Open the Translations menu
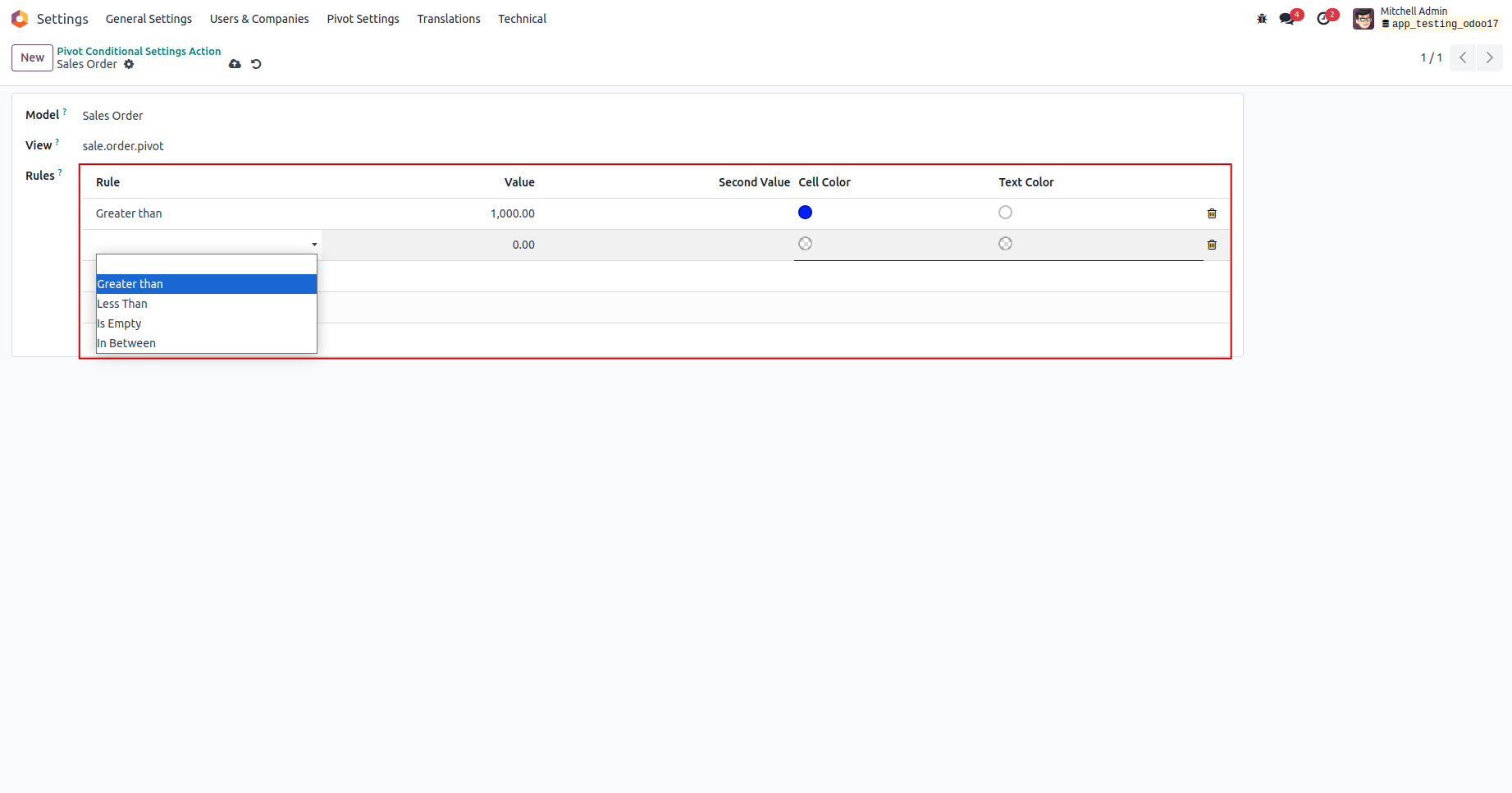This screenshot has height=793, width=1512. 449,19
